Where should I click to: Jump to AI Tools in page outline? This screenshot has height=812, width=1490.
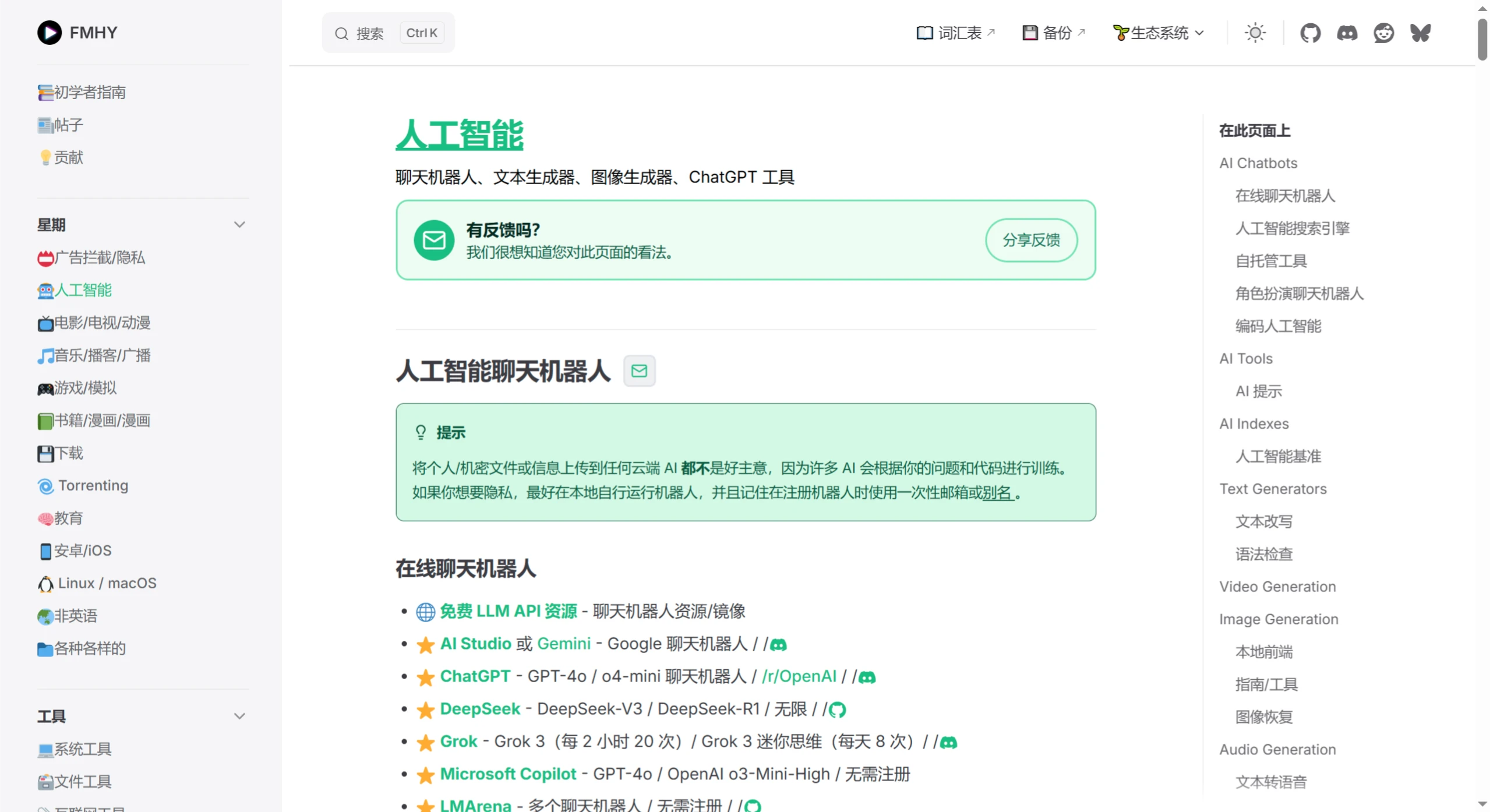(x=1246, y=359)
